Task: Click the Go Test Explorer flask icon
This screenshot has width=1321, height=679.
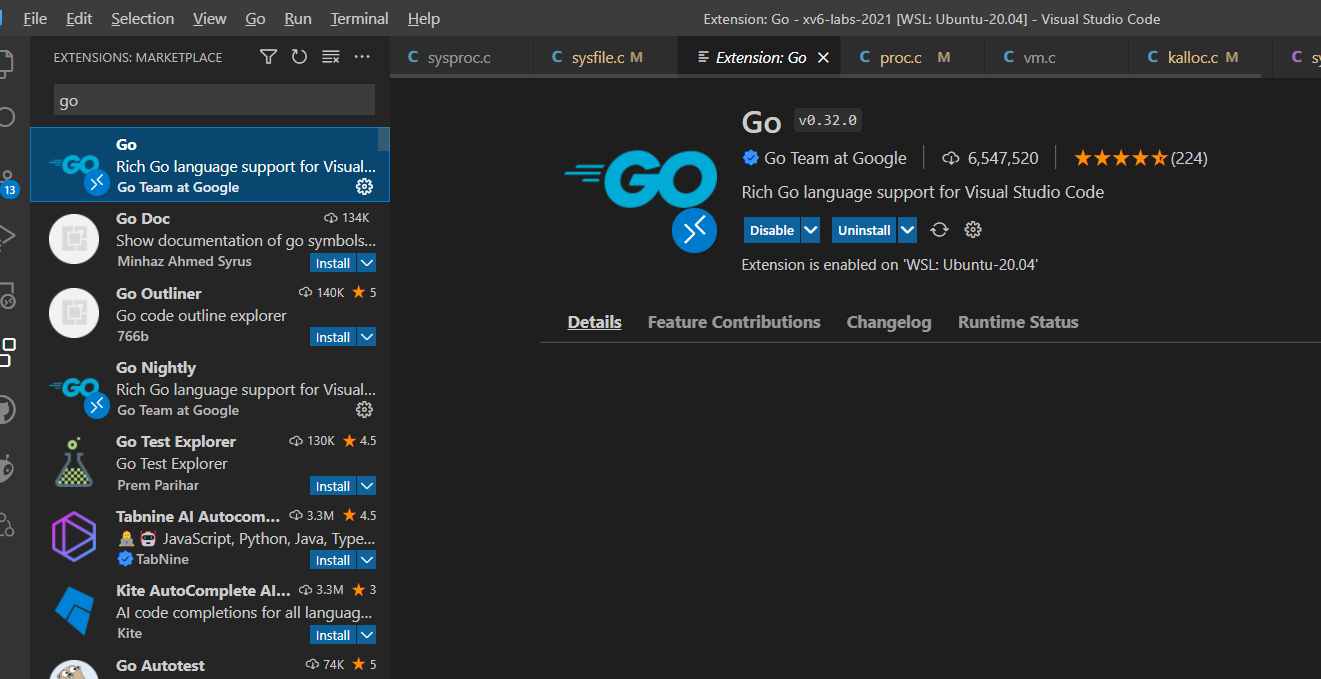Action: pos(74,462)
